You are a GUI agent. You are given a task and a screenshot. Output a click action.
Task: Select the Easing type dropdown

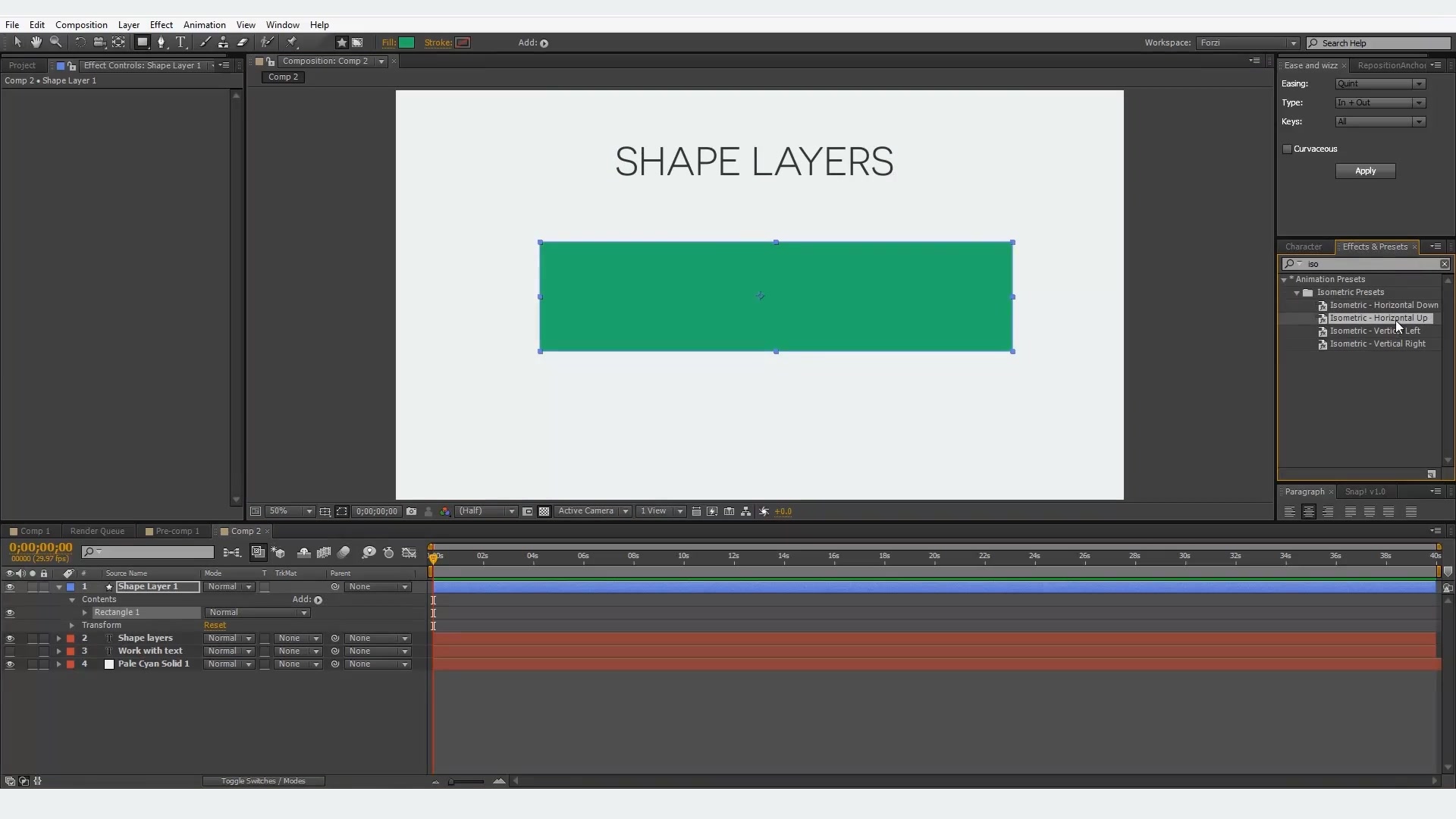pyautogui.click(x=1379, y=83)
